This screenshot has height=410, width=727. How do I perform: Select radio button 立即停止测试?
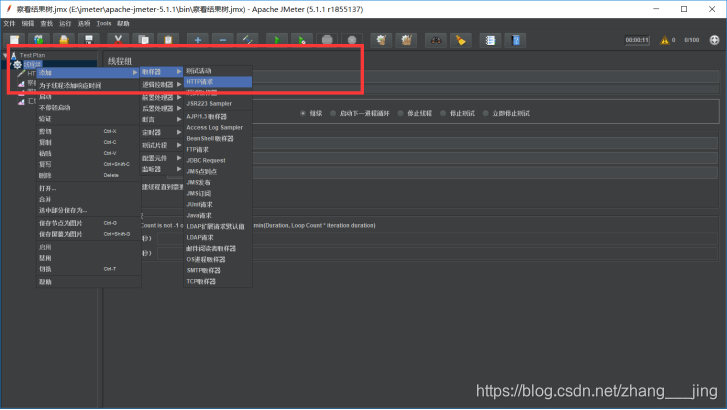coord(485,113)
